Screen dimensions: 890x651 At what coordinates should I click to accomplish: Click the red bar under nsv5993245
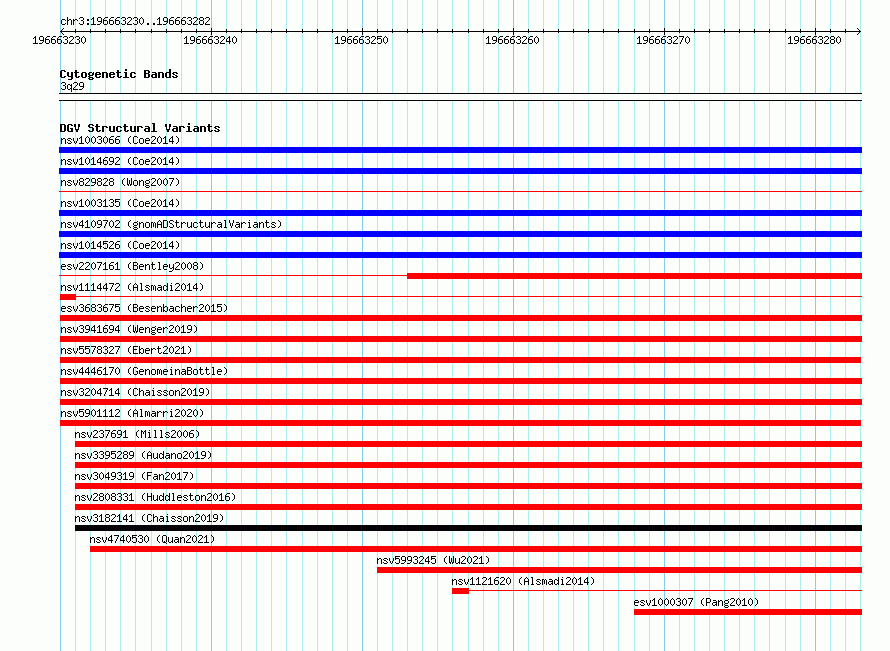point(619,570)
